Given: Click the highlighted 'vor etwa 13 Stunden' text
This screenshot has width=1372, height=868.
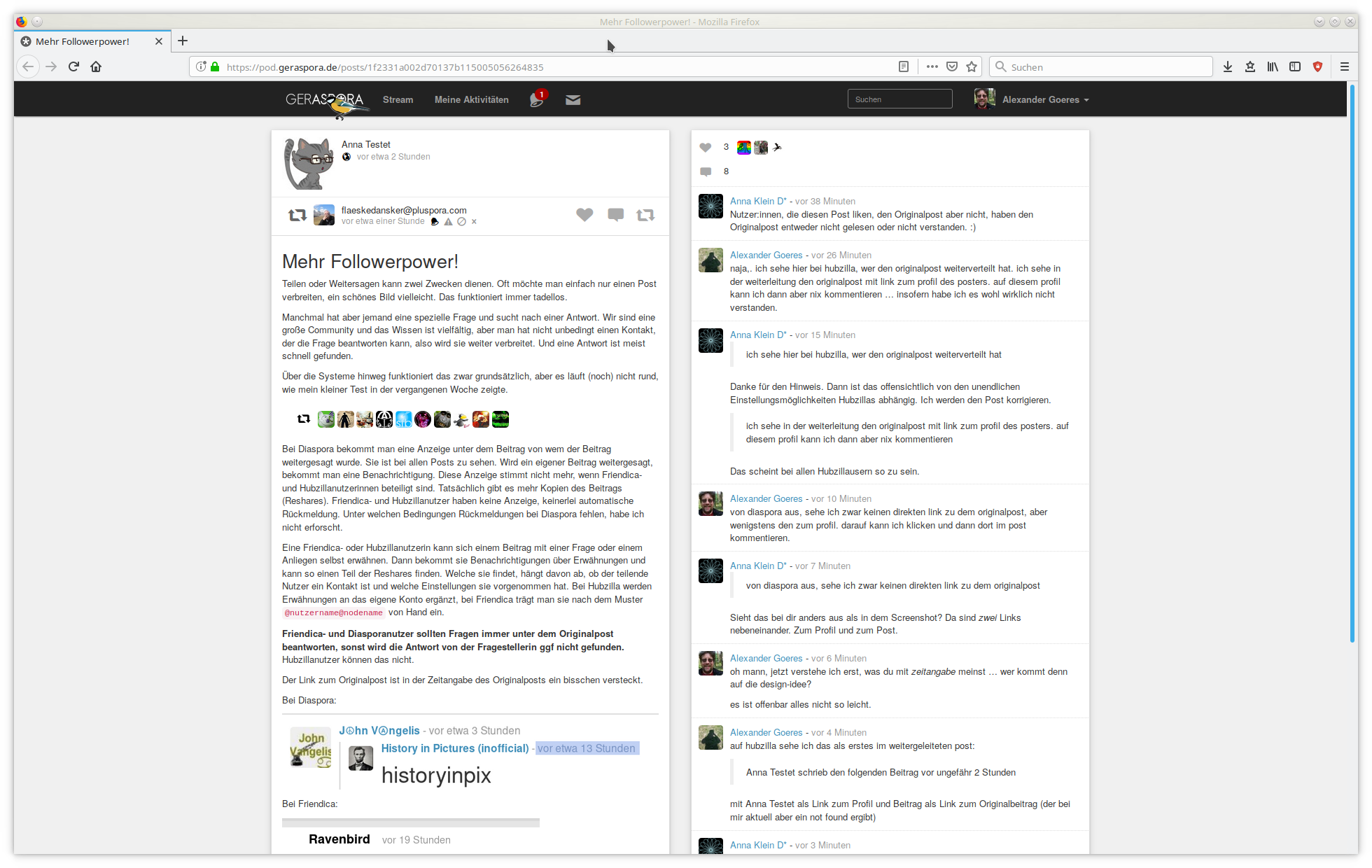Looking at the screenshot, I should pos(587,748).
